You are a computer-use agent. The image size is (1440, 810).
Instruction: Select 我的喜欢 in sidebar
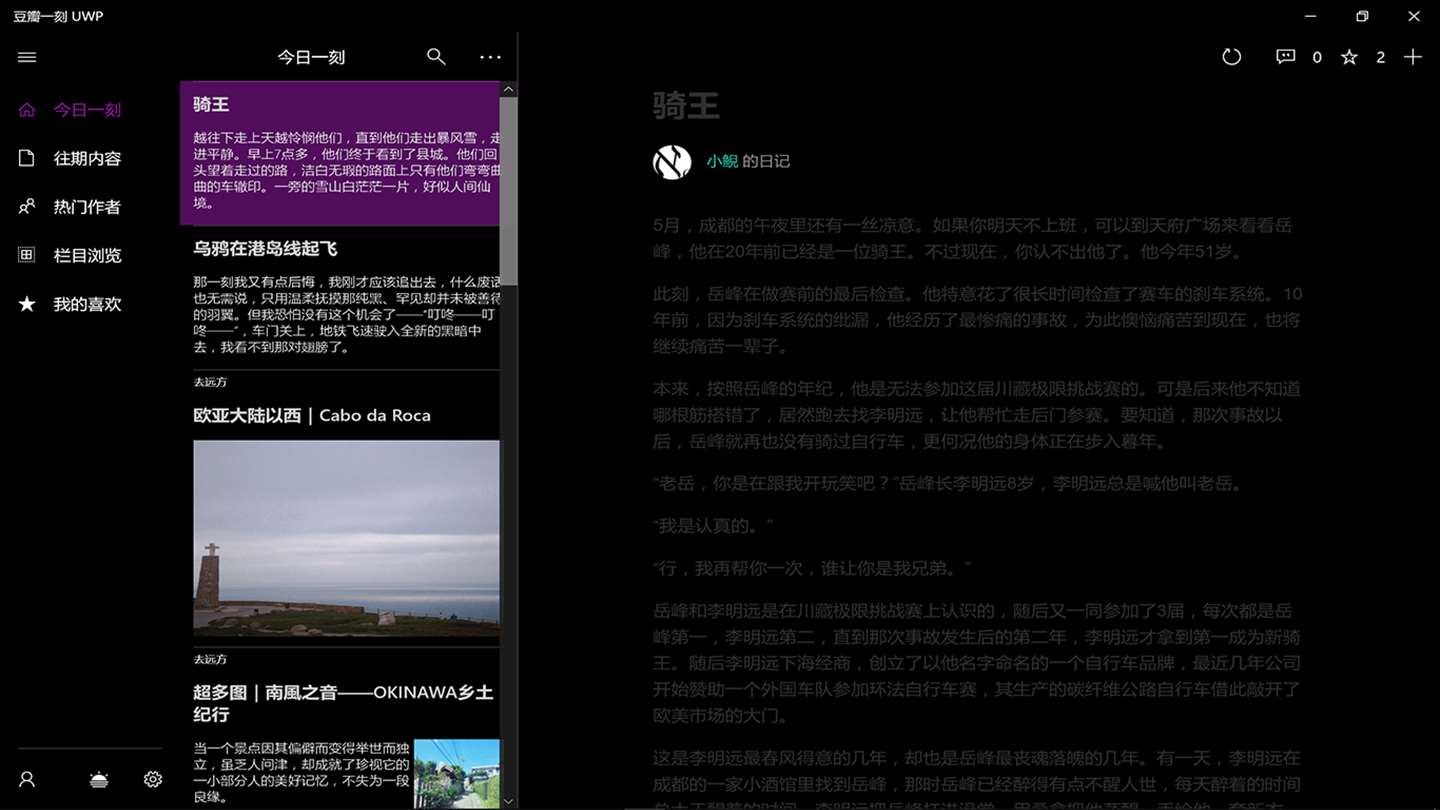pyautogui.click(x=87, y=304)
